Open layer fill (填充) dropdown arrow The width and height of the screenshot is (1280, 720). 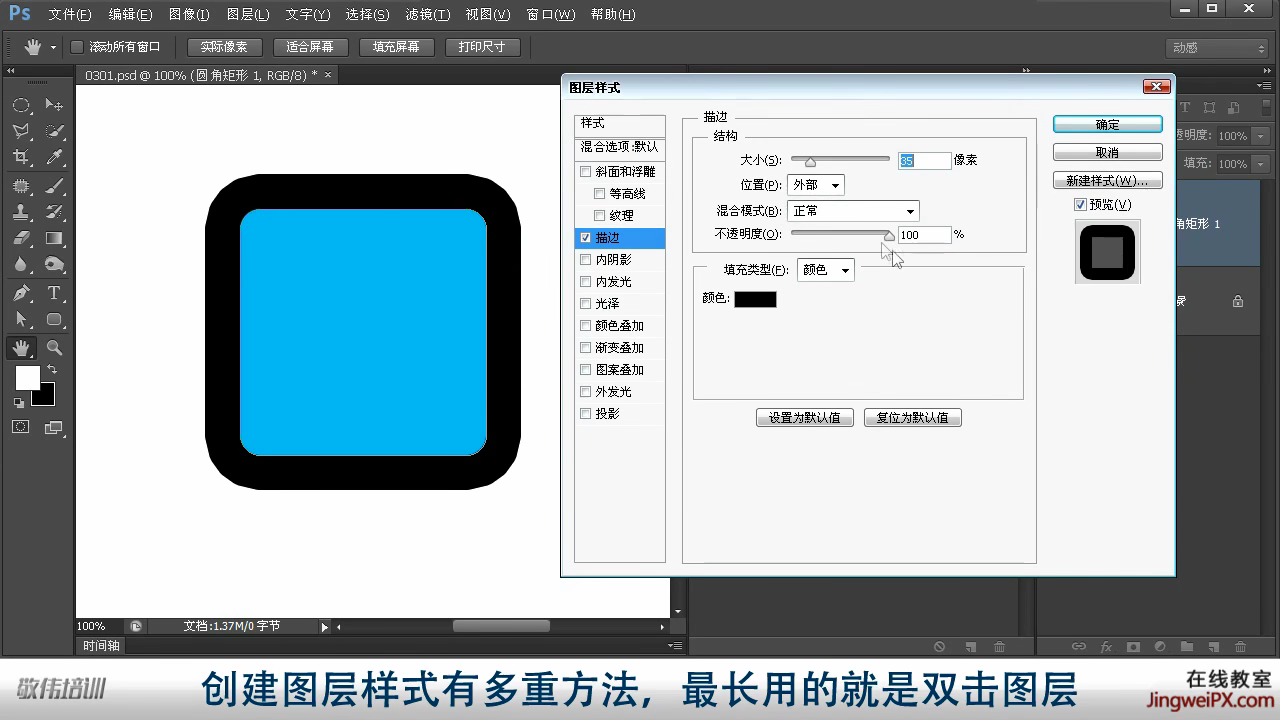[x=1261, y=164]
